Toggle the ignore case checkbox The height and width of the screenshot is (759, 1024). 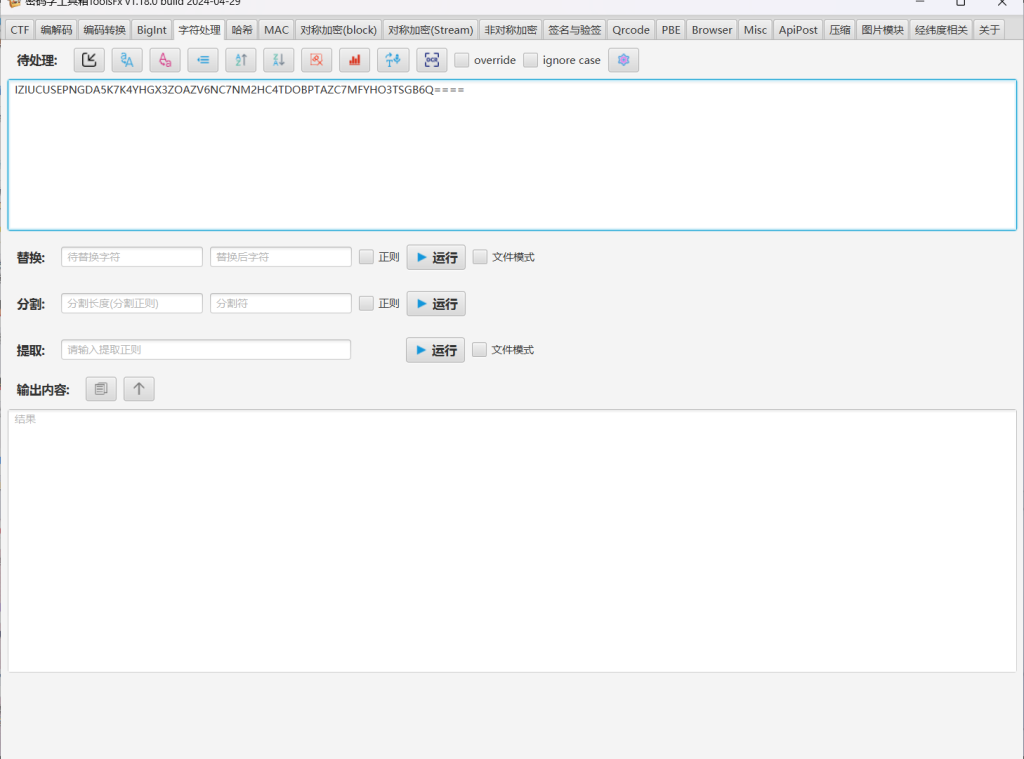[x=531, y=60]
